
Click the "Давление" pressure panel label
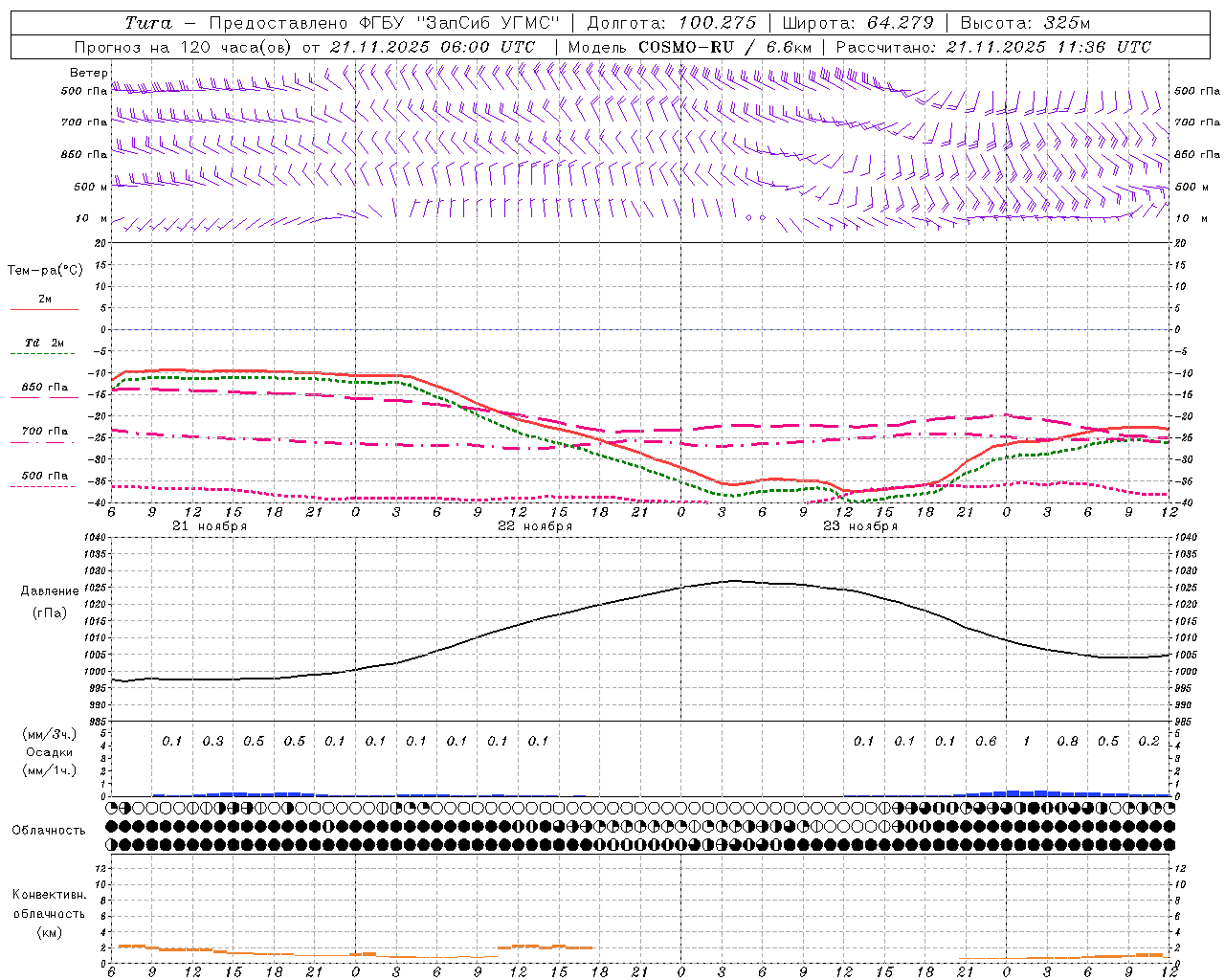click(x=49, y=590)
